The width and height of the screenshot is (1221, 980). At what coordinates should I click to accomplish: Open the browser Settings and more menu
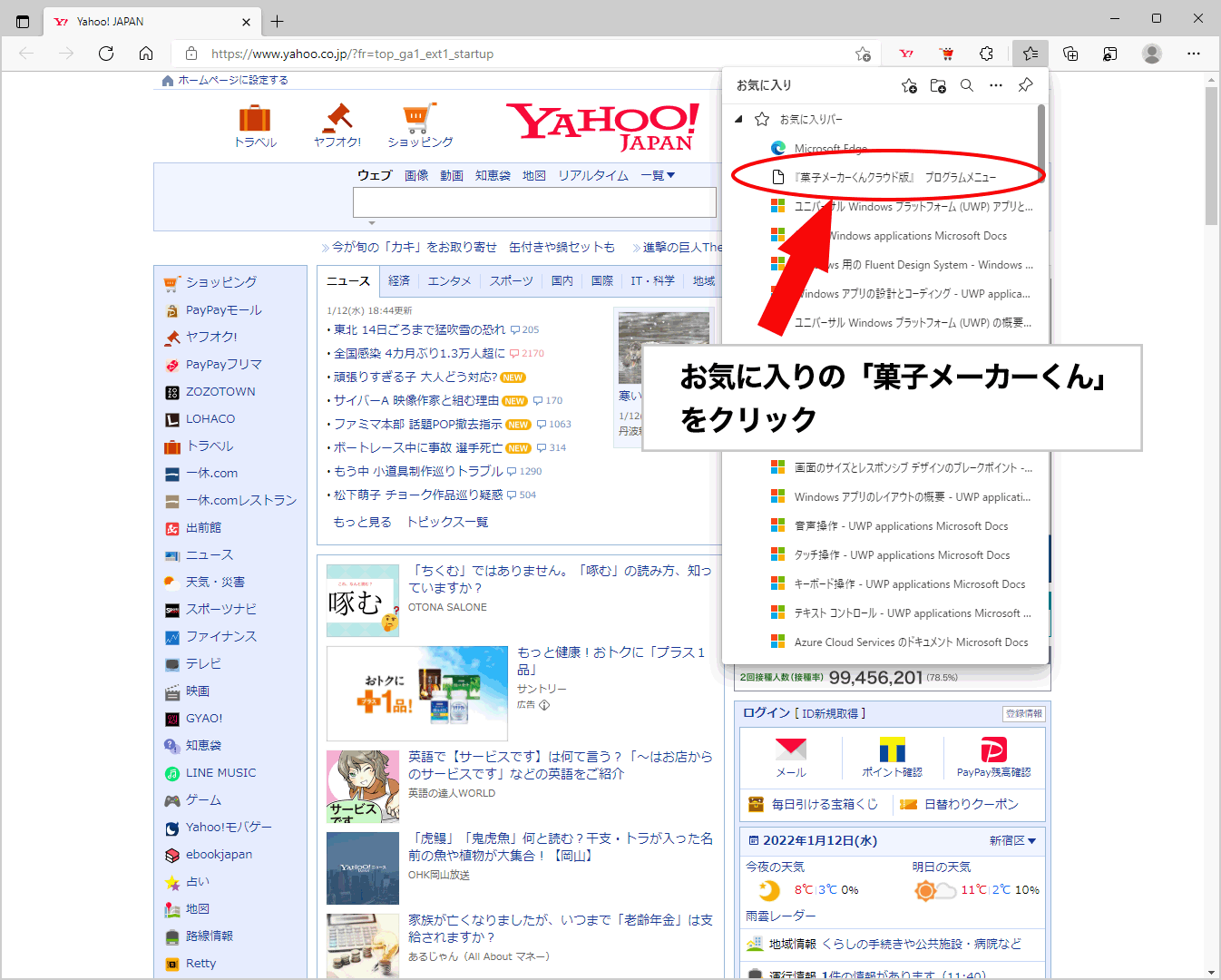pyautogui.click(x=1194, y=54)
